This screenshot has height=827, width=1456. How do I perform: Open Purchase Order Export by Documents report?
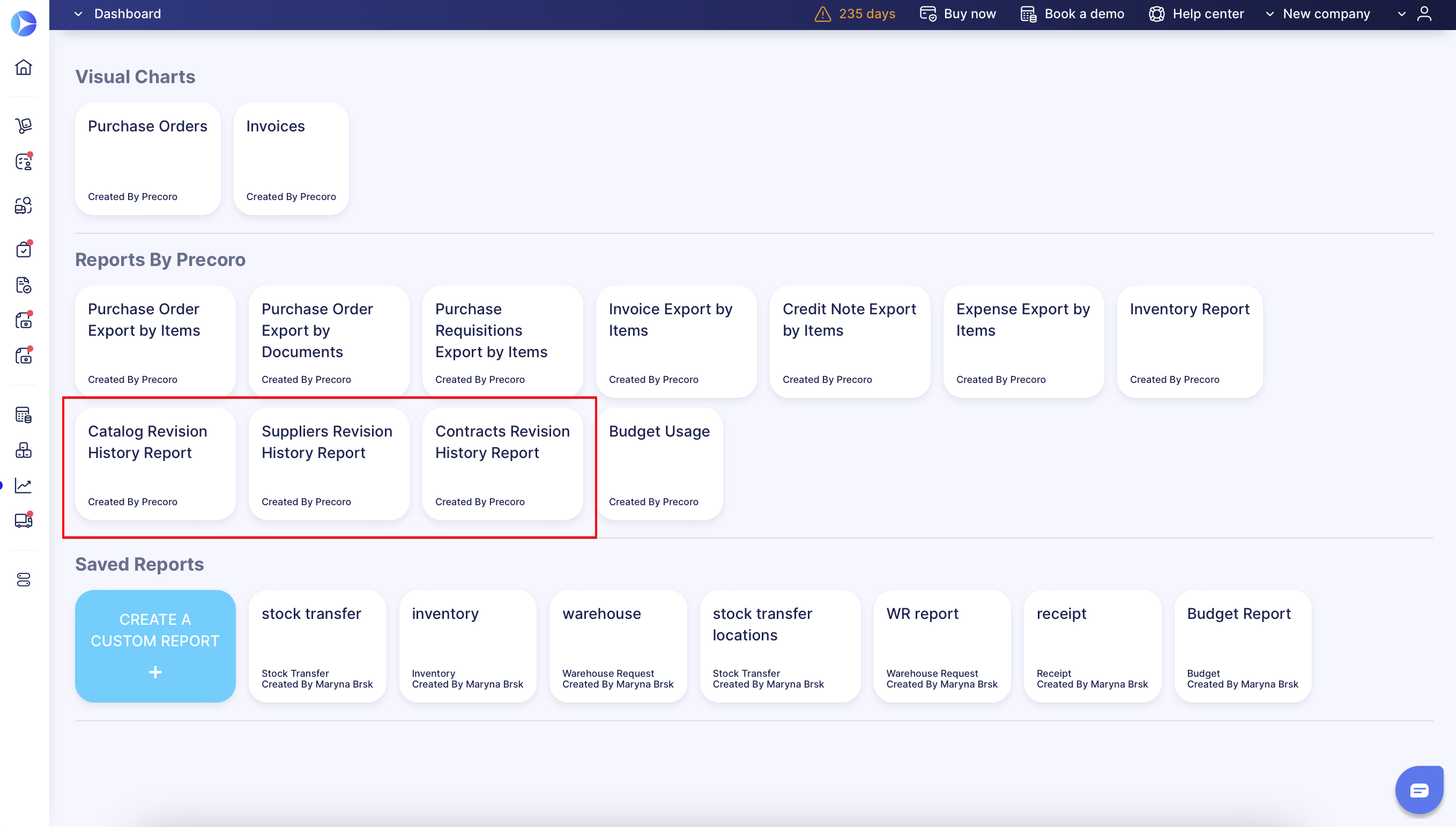(x=329, y=341)
